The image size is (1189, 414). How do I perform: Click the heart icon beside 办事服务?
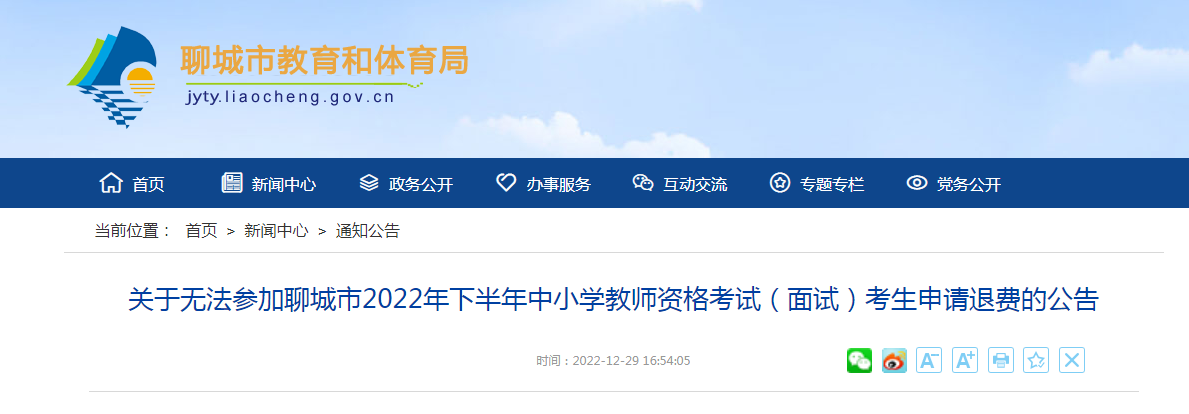[506, 183]
